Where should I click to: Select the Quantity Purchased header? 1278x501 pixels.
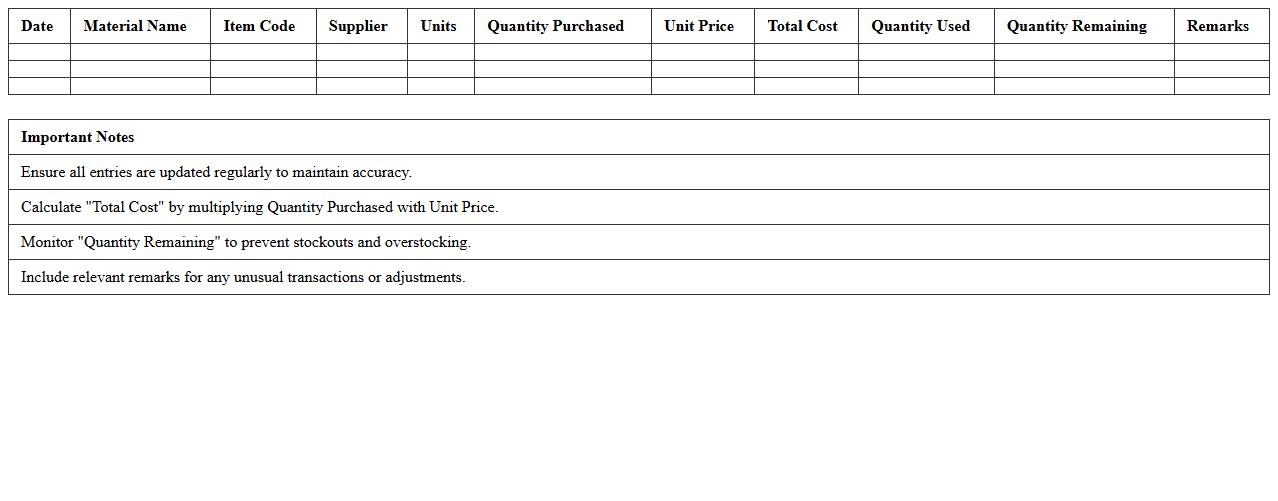(555, 26)
